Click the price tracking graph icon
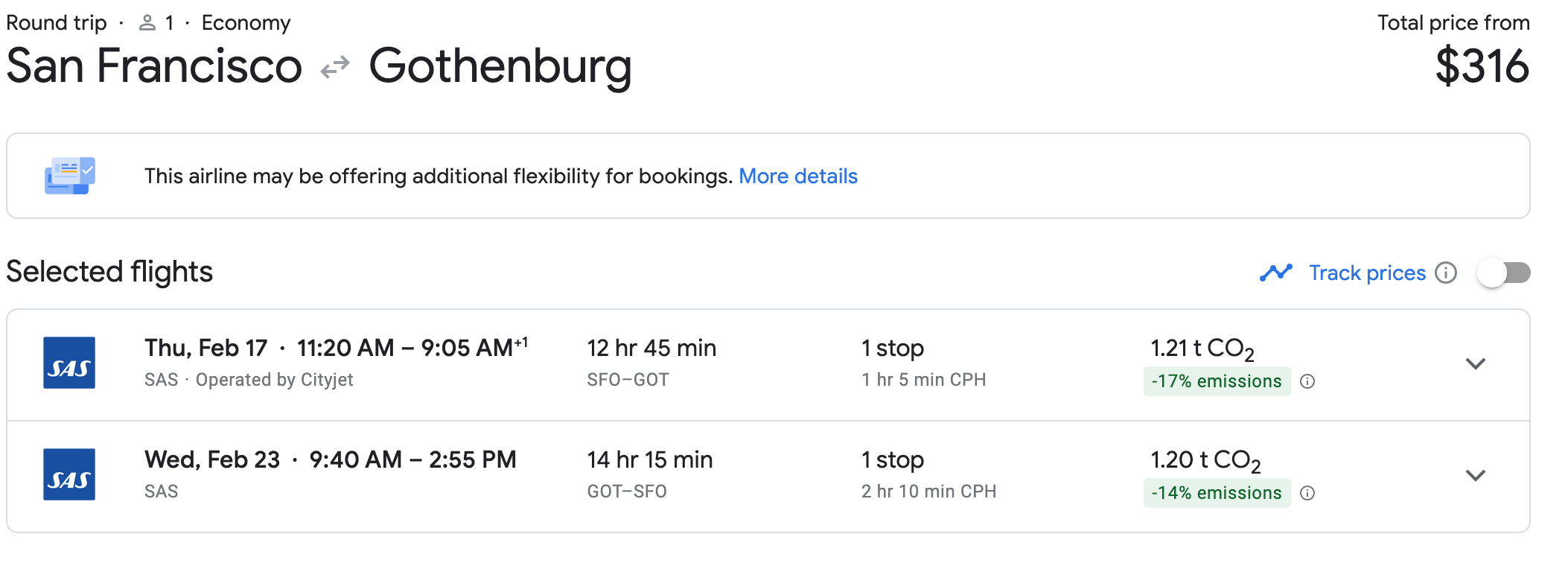1568x563 pixels. pos(1275,273)
